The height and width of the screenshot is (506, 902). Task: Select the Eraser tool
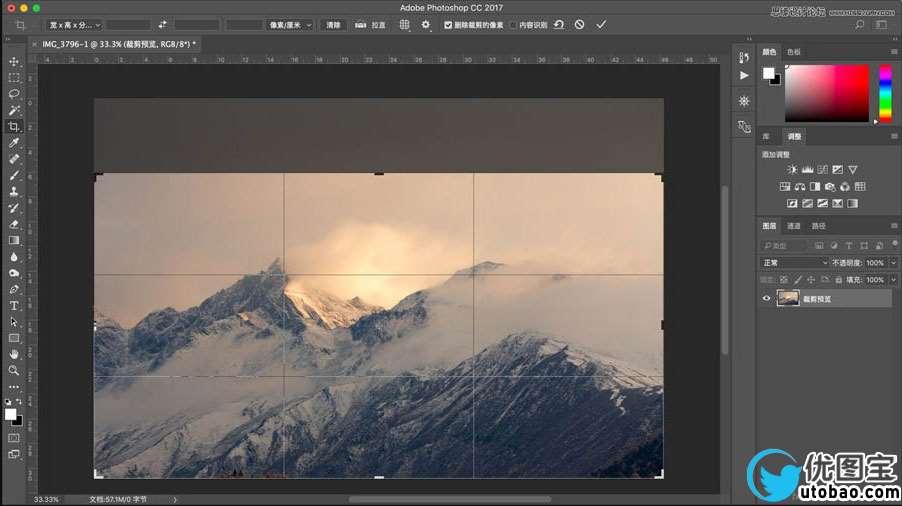point(14,224)
